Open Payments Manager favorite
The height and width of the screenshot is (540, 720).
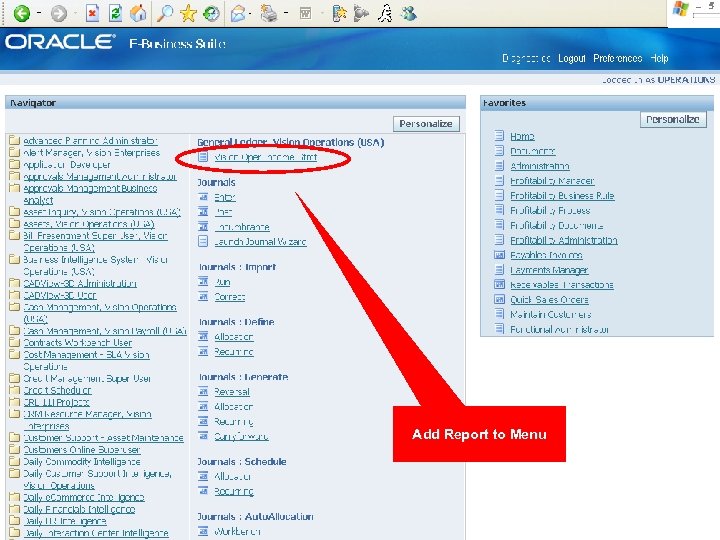(x=549, y=270)
